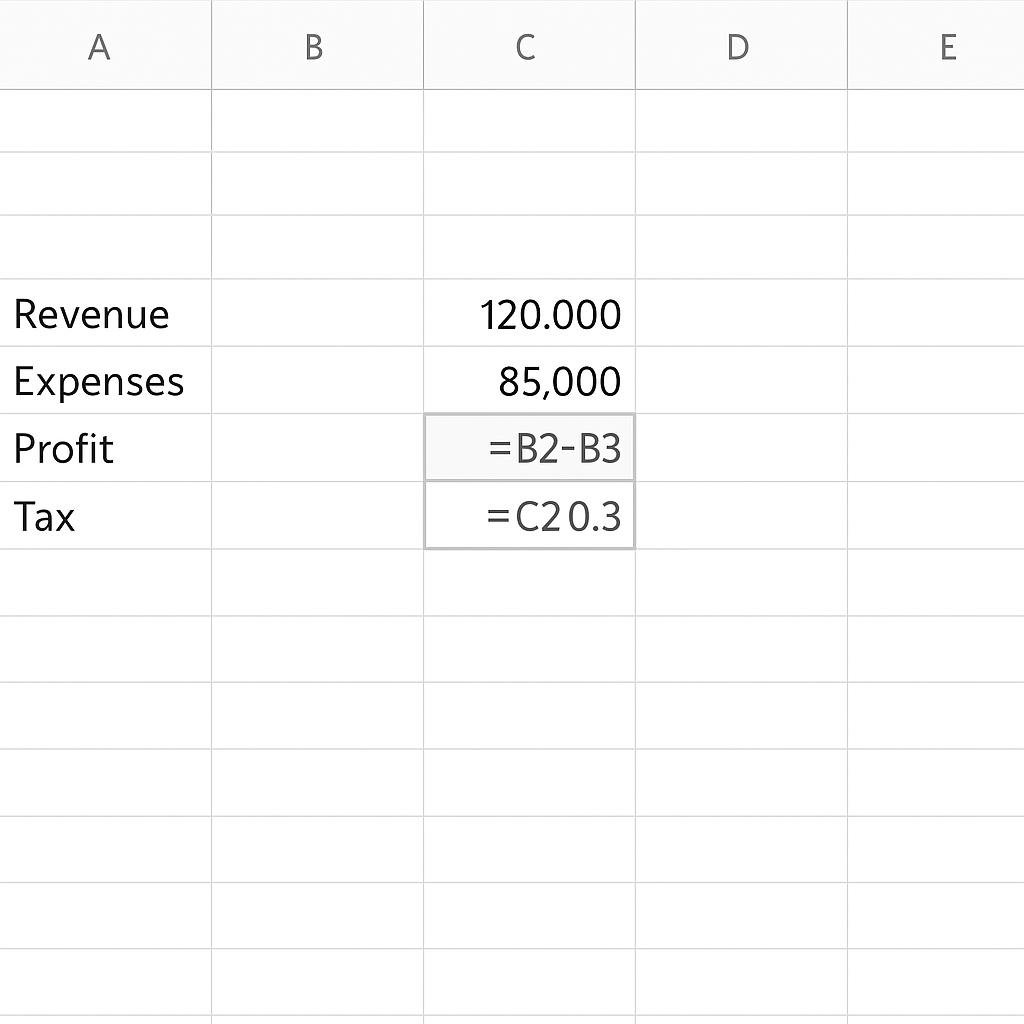Click empty column B cell beside Expenses
The width and height of the screenshot is (1024, 1024).
tap(317, 380)
